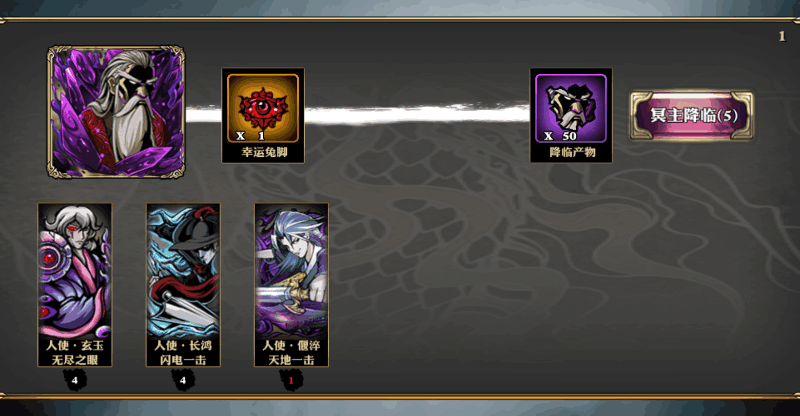Click the 人使·玄玉 name text

pos(75,346)
